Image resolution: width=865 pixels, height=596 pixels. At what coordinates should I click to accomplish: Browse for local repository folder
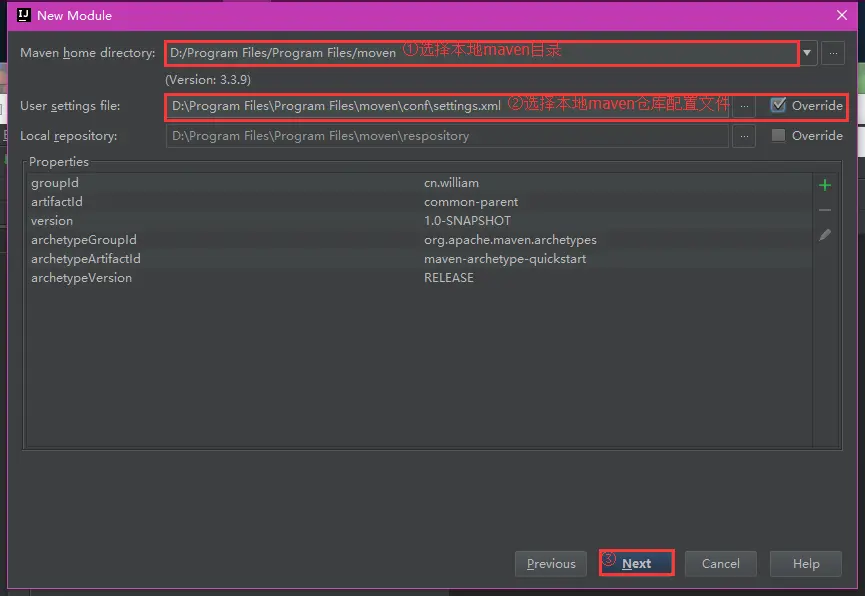[743, 135]
